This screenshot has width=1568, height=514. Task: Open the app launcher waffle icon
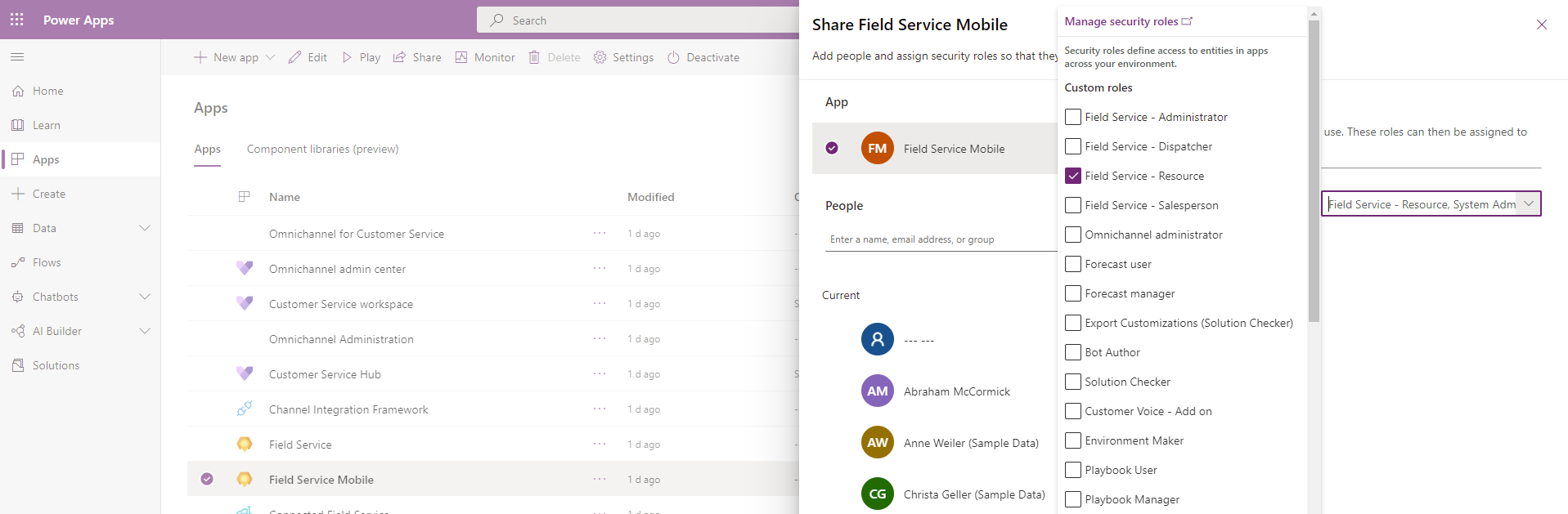point(16,20)
